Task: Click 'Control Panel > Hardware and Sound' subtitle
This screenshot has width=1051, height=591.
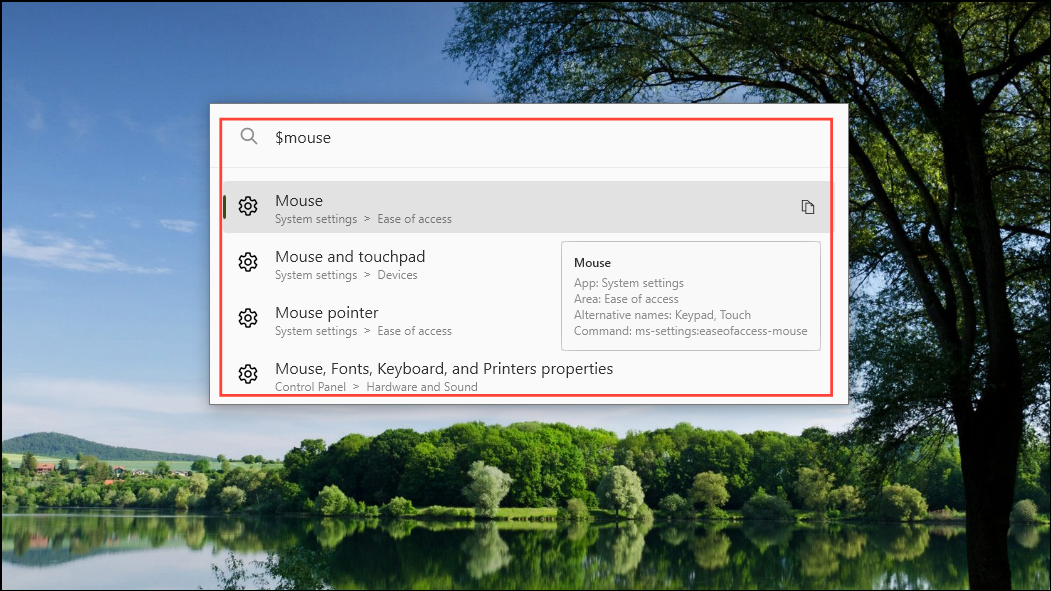Action: pyautogui.click(x=376, y=387)
